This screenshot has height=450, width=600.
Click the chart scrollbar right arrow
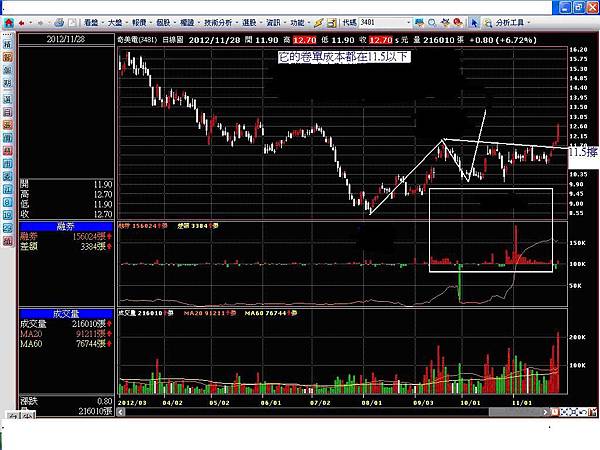click(x=545, y=412)
